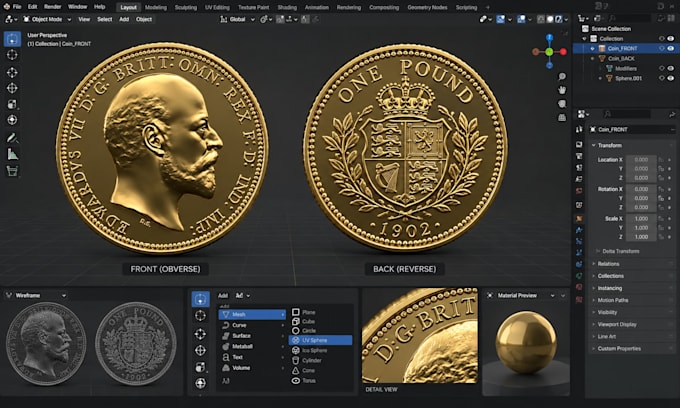Expand the Collections panel in properties

[x=611, y=276]
